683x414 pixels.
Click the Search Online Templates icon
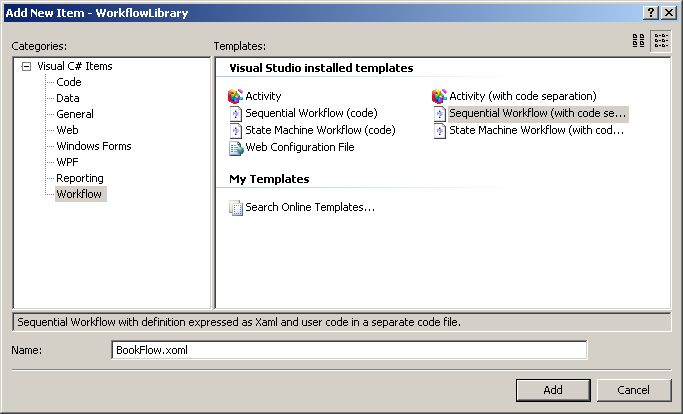pyautogui.click(x=236, y=208)
